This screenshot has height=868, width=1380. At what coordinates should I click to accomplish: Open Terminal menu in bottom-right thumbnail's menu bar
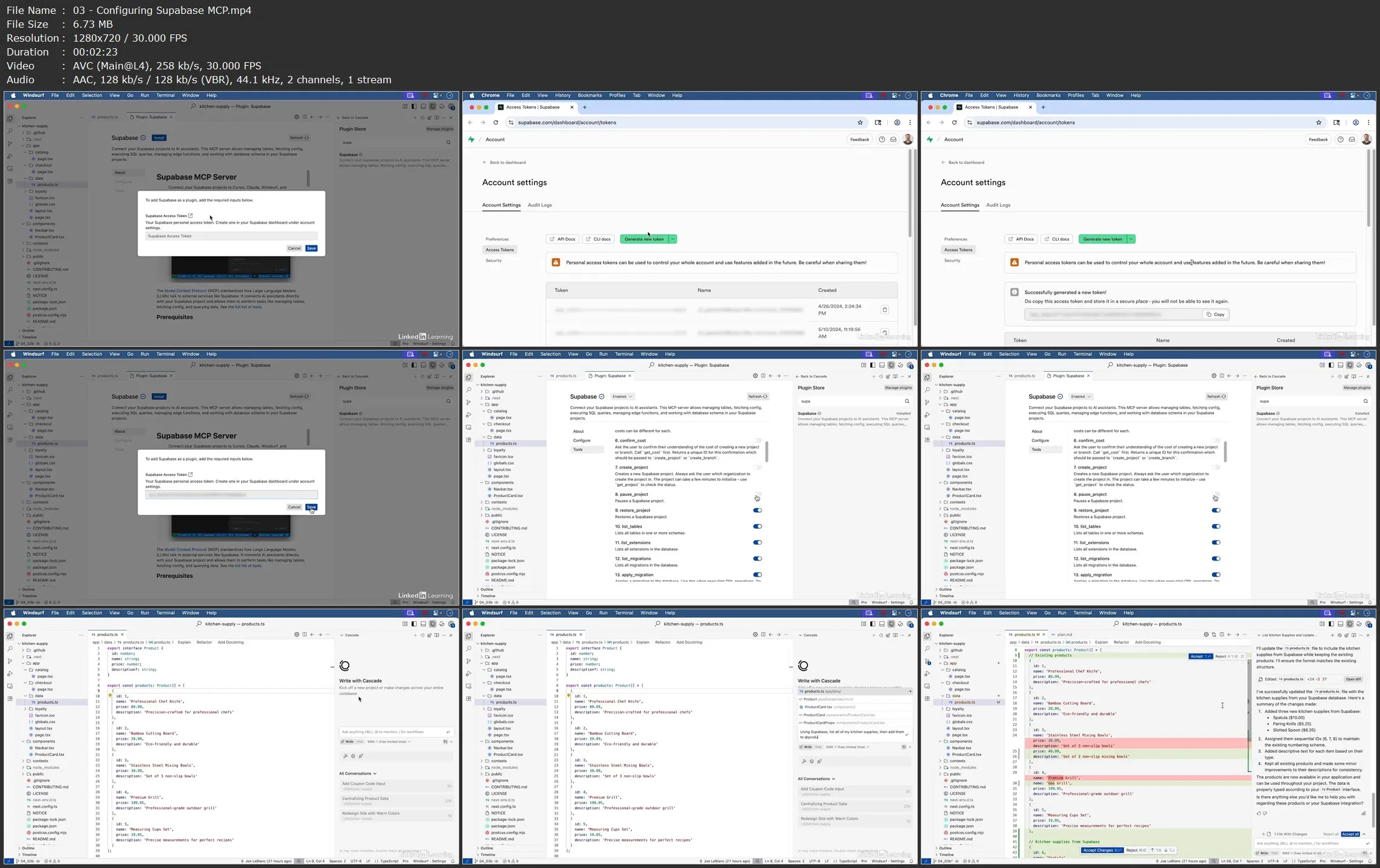coord(1083,613)
